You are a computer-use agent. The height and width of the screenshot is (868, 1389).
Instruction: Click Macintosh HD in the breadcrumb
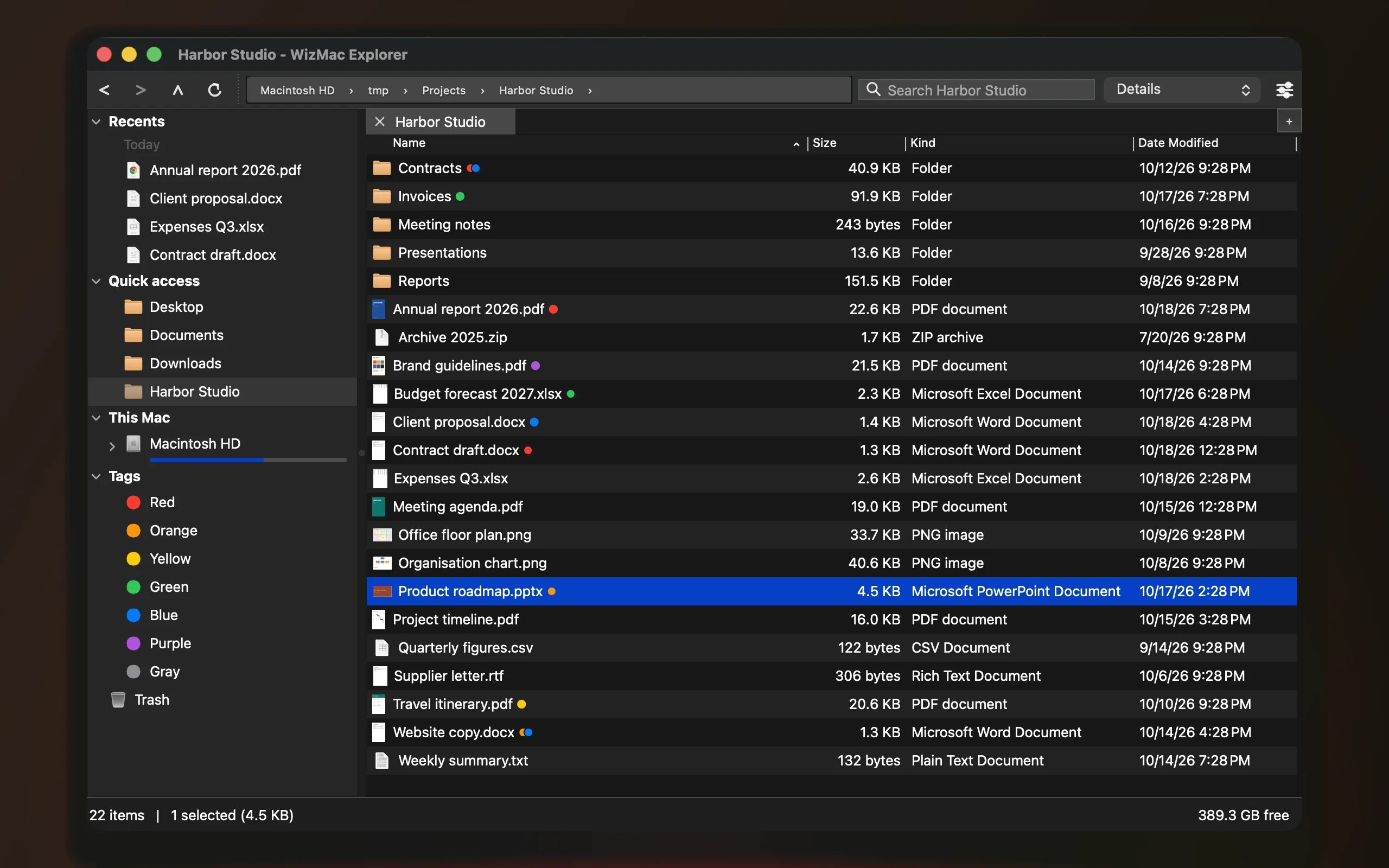[x=297, y=91]
